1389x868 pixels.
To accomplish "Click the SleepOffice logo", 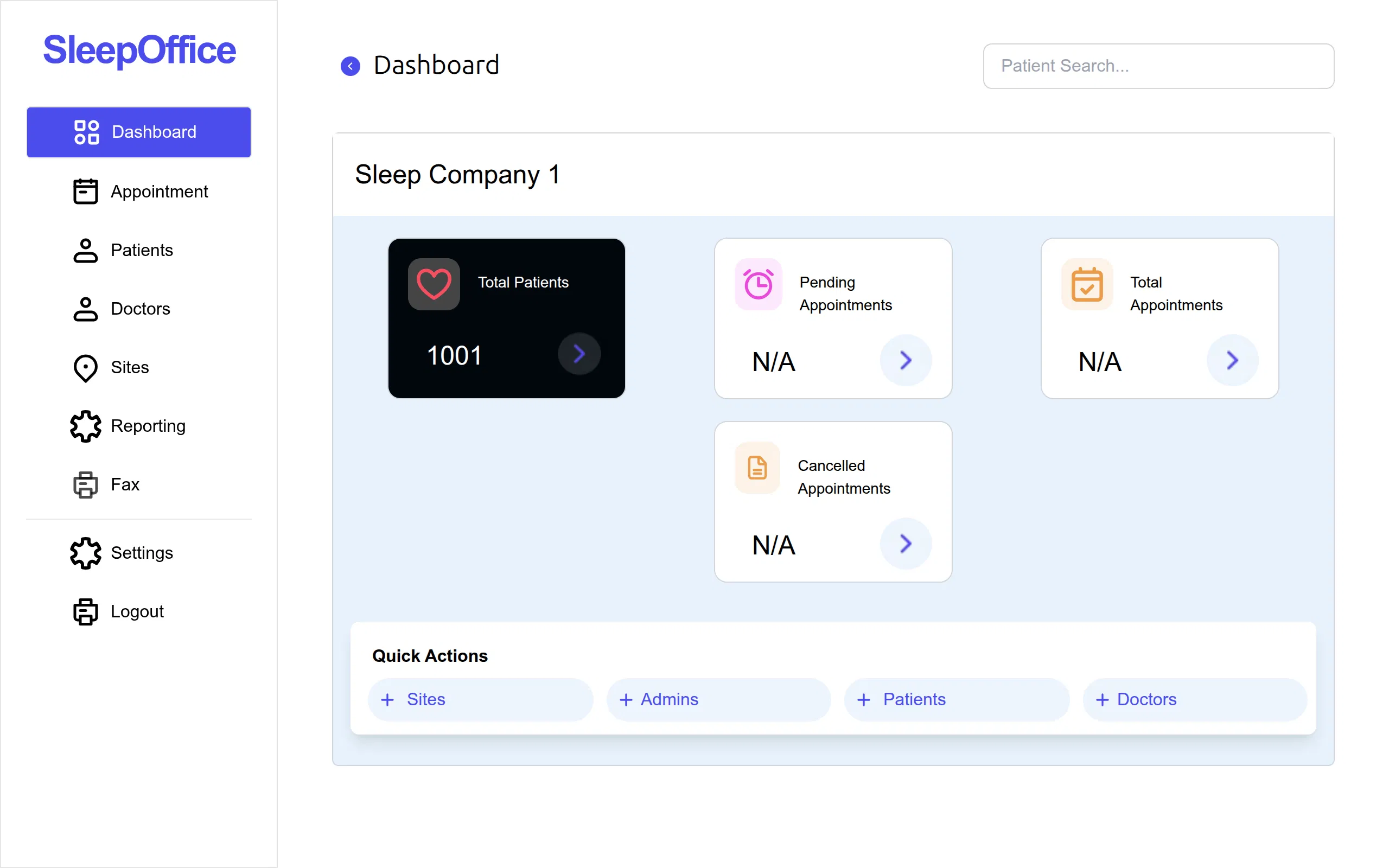I will tap(139, 50).
